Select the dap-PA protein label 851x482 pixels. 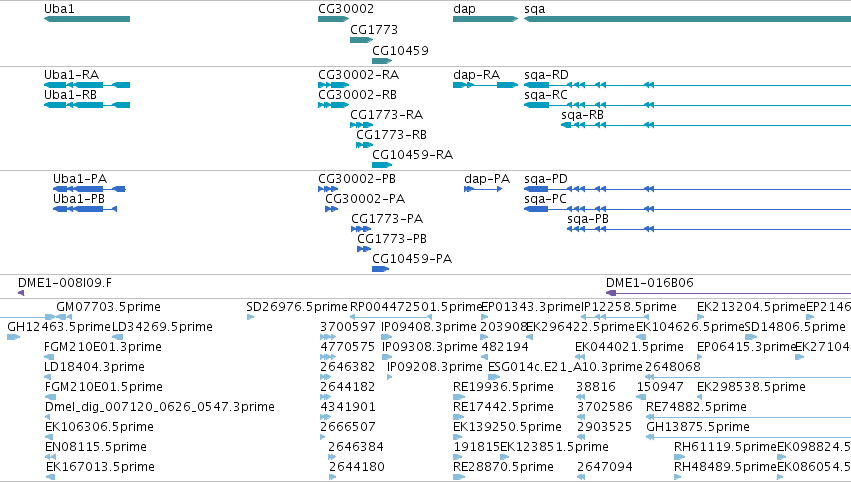tap(487, 179)
